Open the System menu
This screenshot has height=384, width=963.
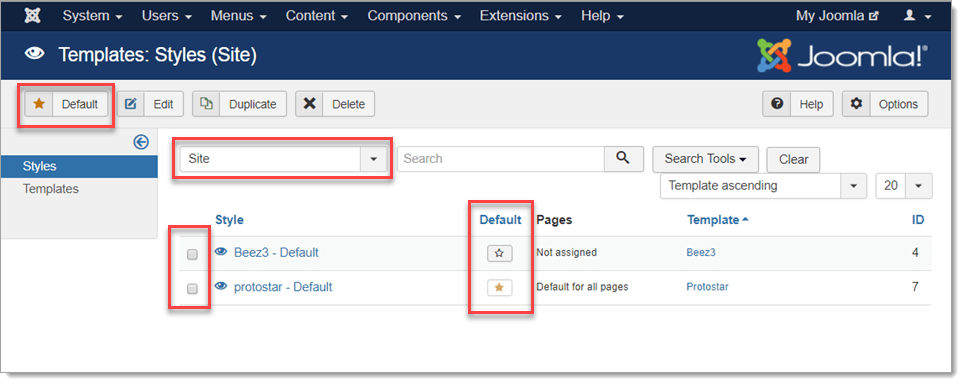coord(92,15)
